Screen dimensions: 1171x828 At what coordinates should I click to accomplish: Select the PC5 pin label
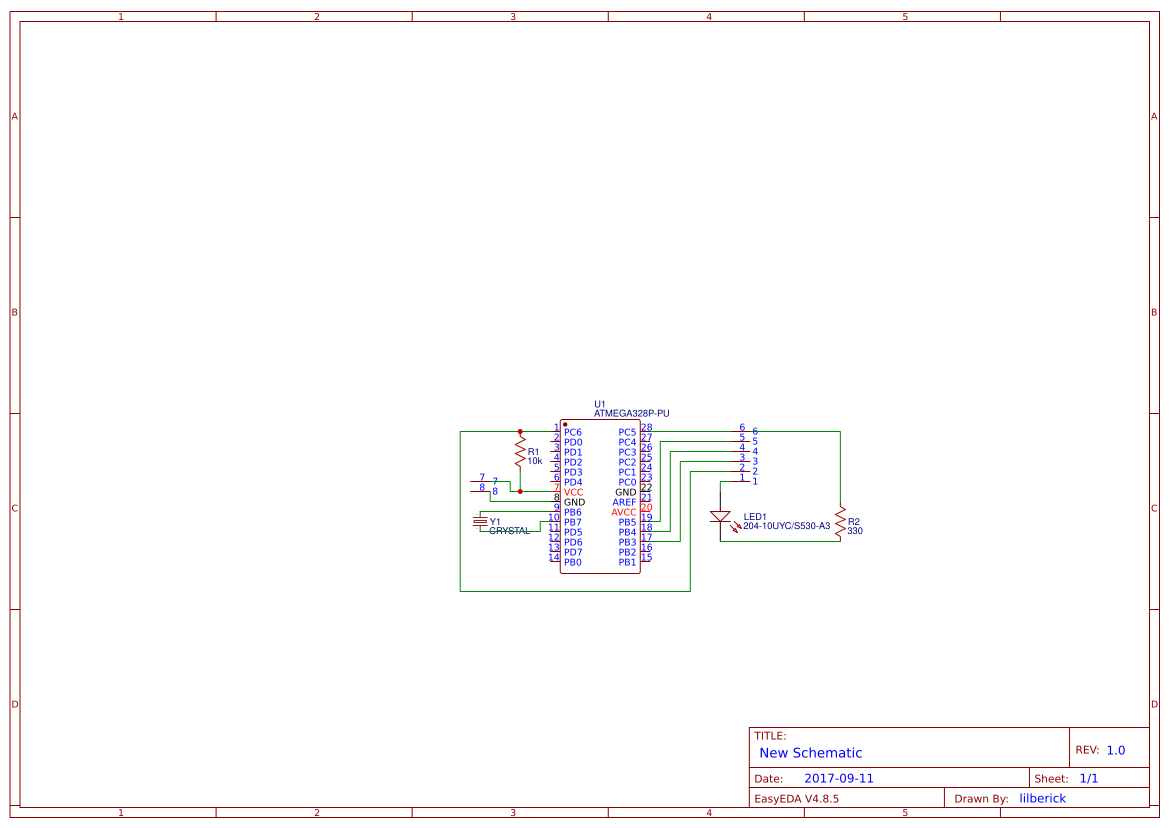pyautogui.click(x=627, y=432)
